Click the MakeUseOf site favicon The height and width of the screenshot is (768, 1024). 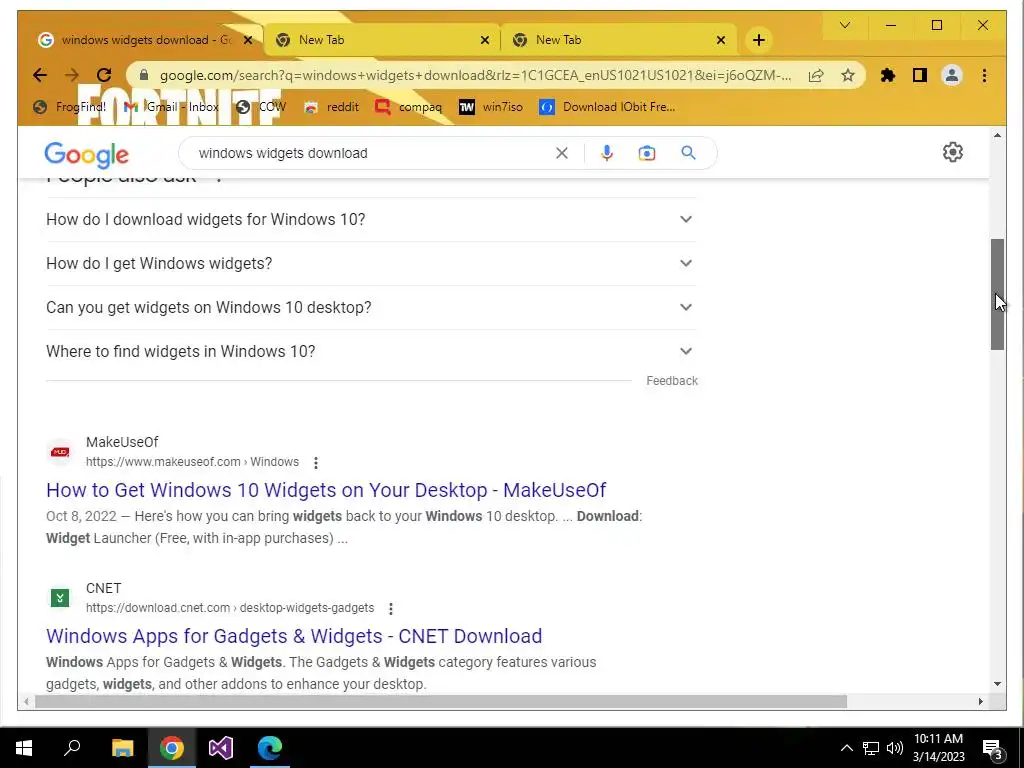coord(60,452)
